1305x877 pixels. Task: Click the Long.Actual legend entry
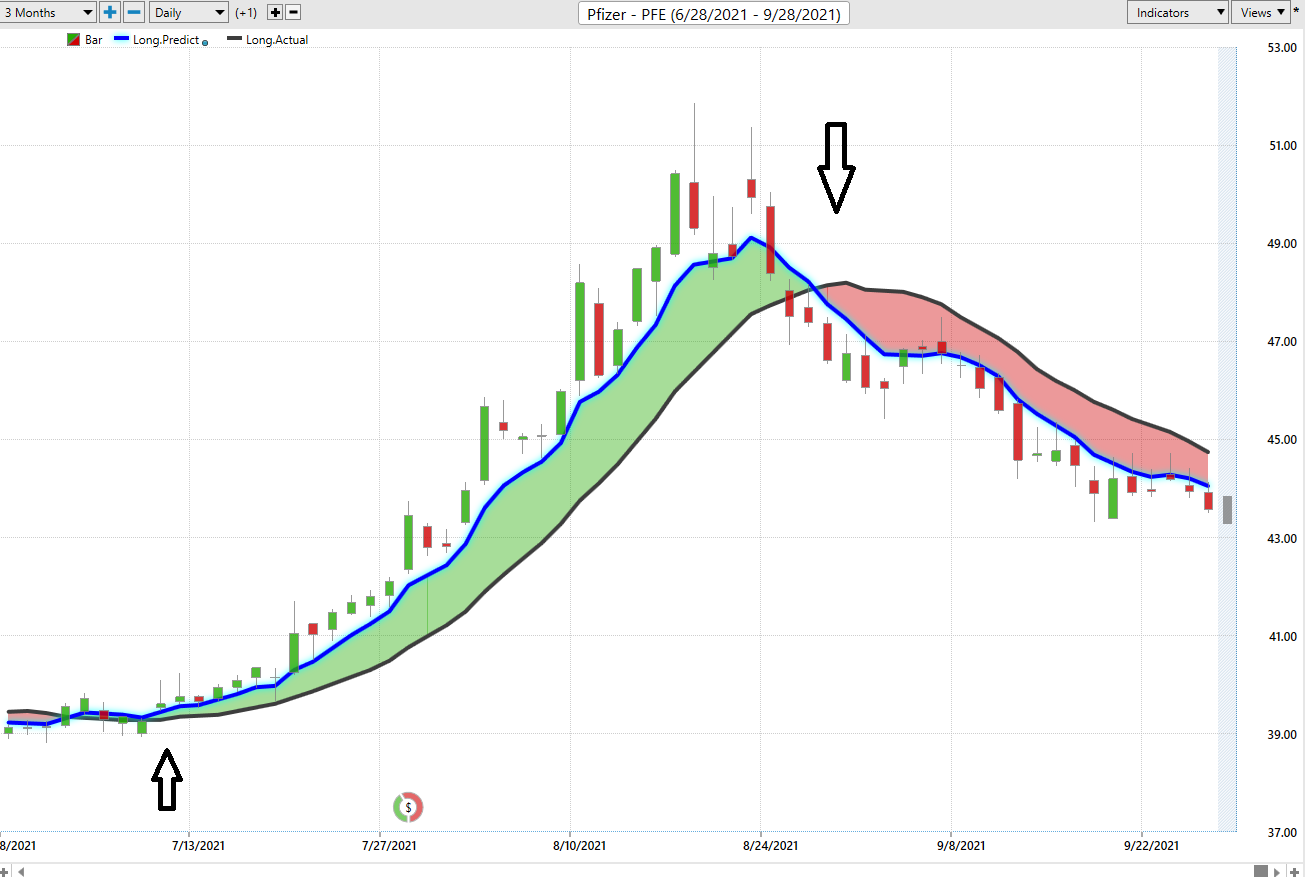[x=268, y=40]
